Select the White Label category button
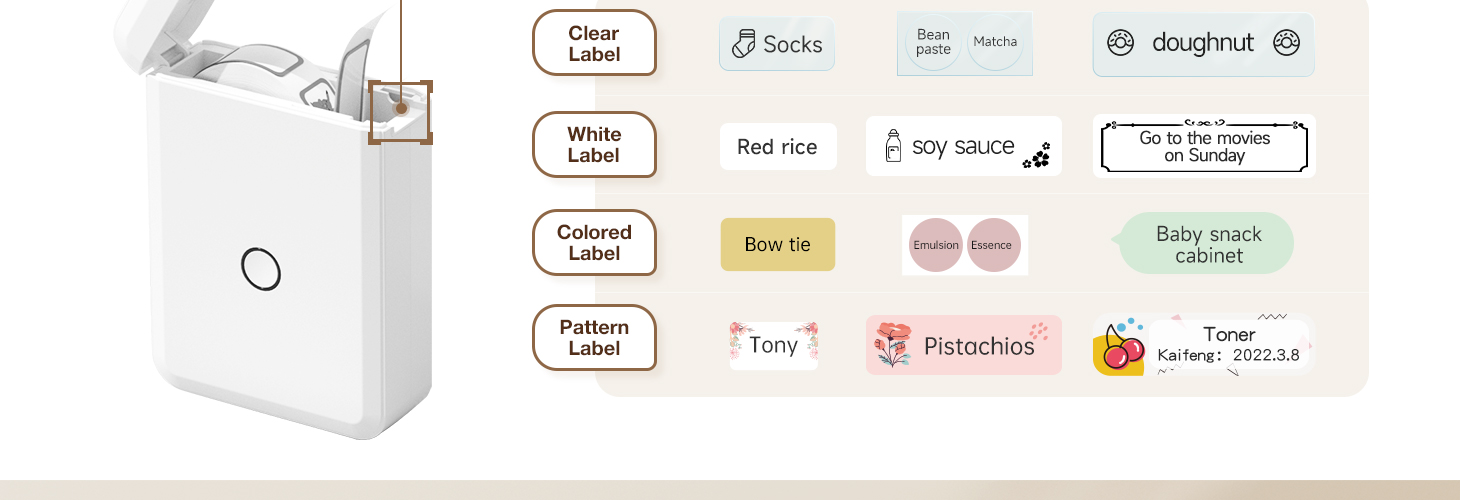 (x=594, y=145)
